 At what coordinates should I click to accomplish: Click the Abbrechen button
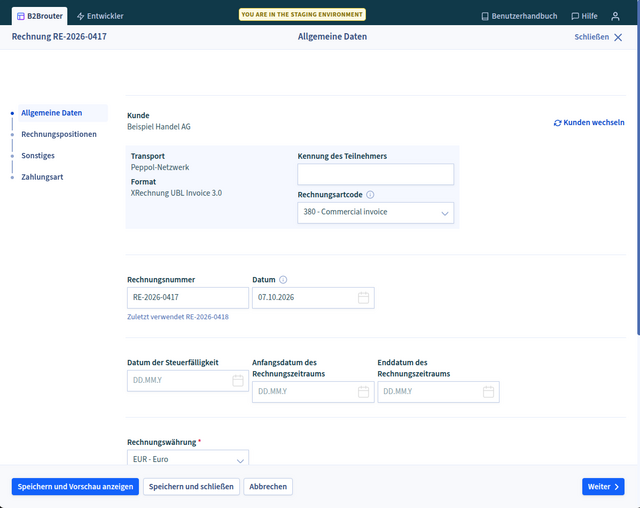[x=268, y=486]
